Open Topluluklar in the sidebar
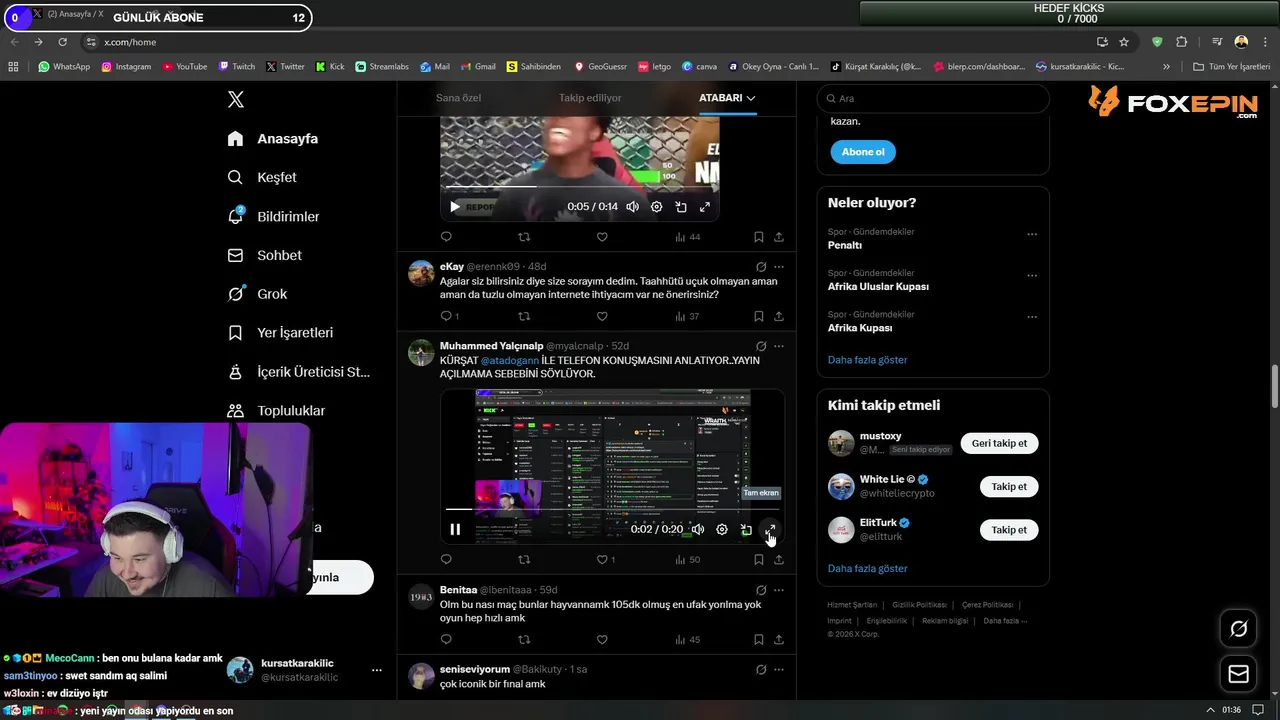1280x720 pixels. click(276, 410)
